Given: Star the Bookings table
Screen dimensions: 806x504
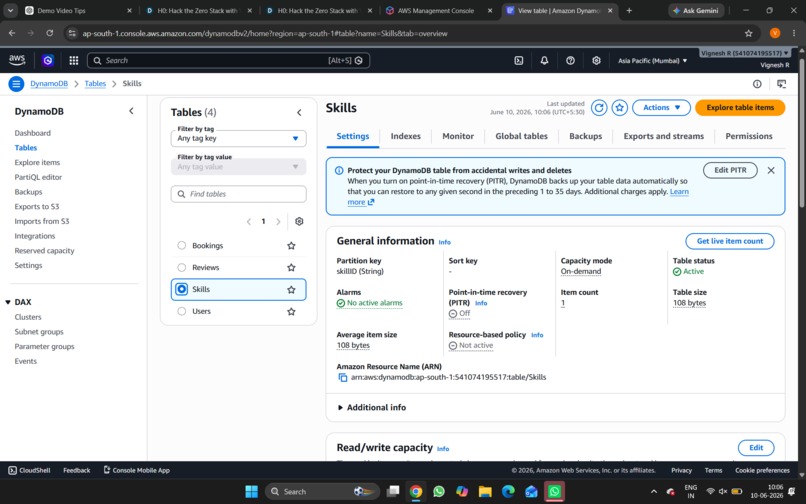Looking at the screenshot, I should [x=291, y=246].
